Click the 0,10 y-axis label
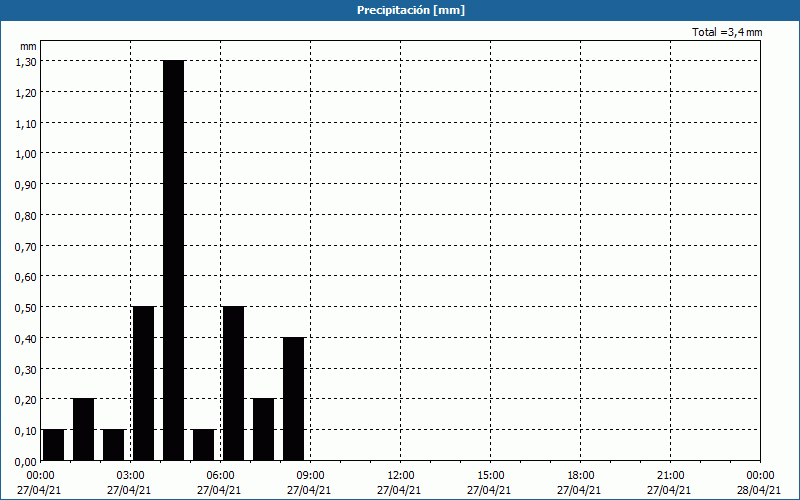Image resolution: width=800 pixels, height=500 pixels. click(25, 430)
